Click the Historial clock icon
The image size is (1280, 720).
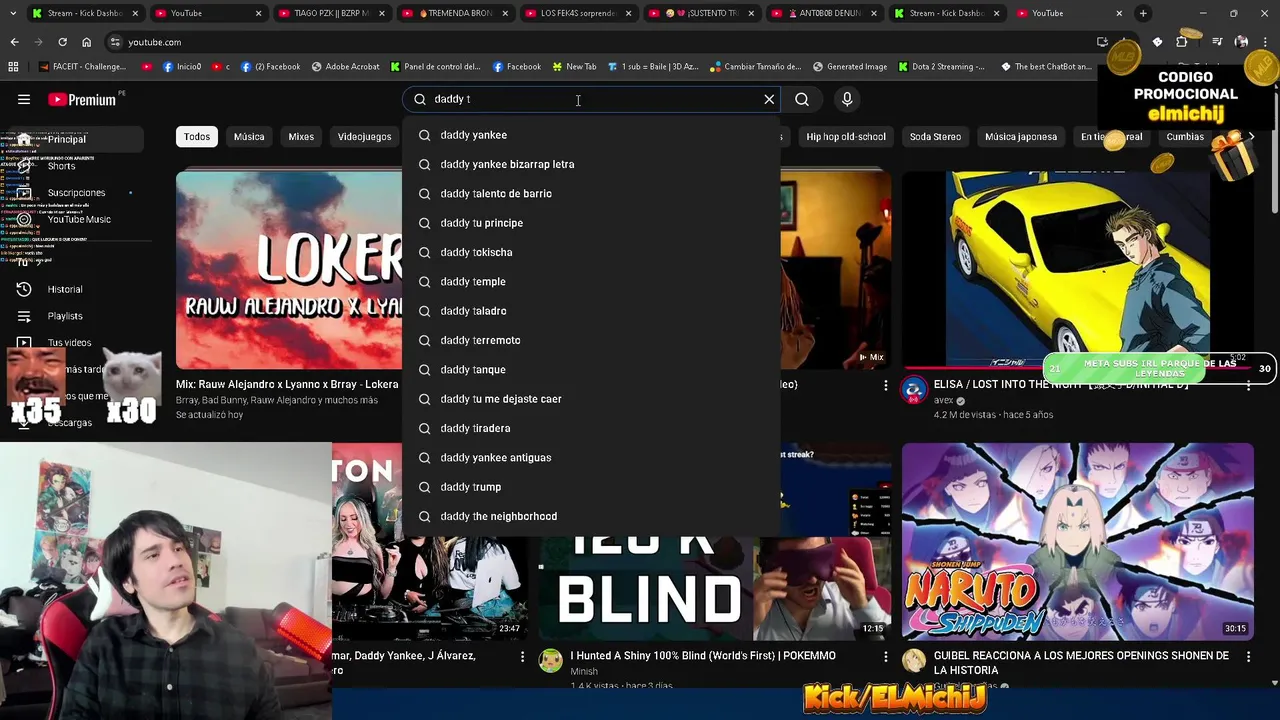point(24,289)
